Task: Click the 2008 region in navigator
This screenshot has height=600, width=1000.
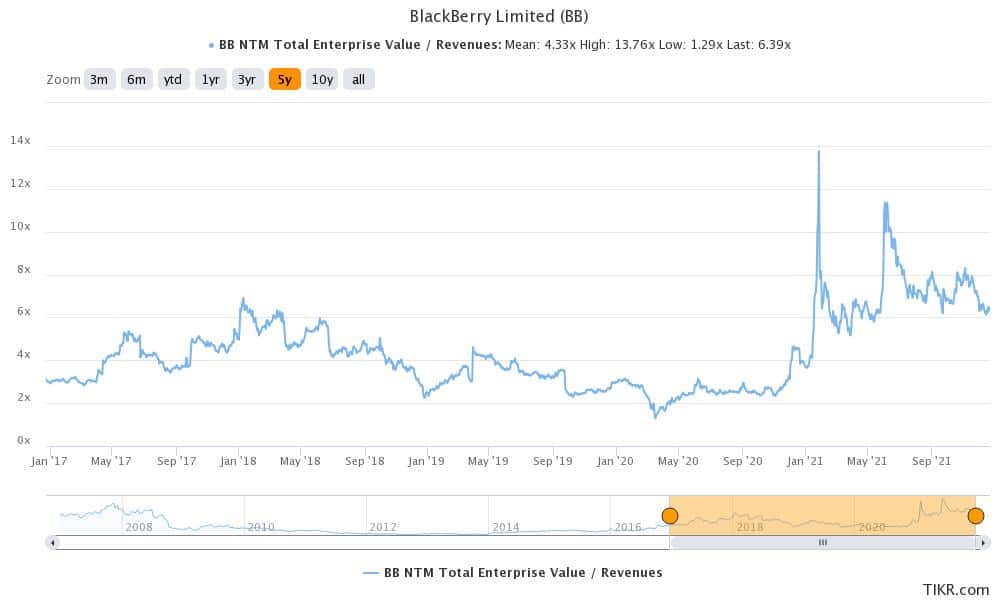Action: tap(139, 527)
